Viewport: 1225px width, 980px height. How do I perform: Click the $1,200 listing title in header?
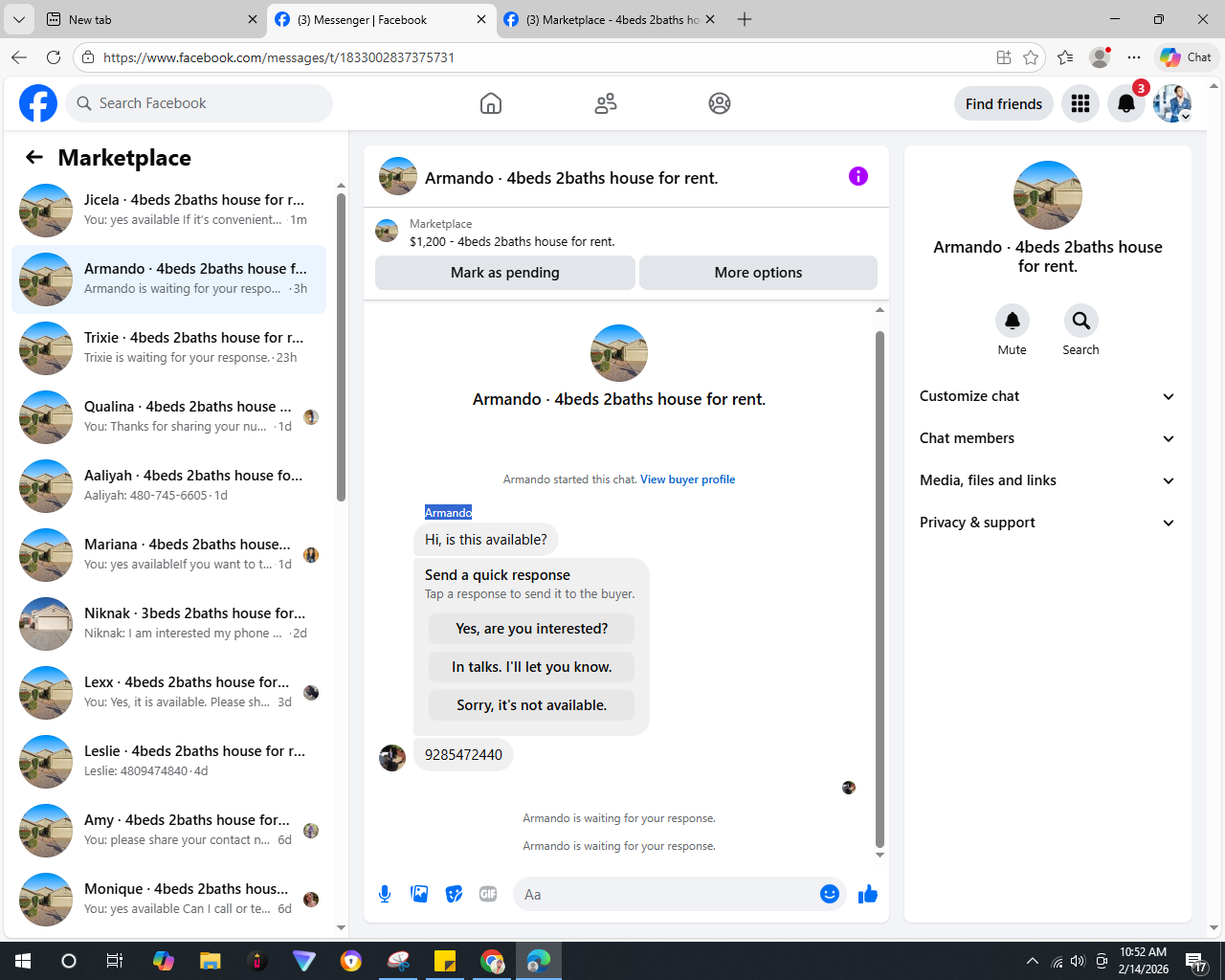(x=512, y=241)
